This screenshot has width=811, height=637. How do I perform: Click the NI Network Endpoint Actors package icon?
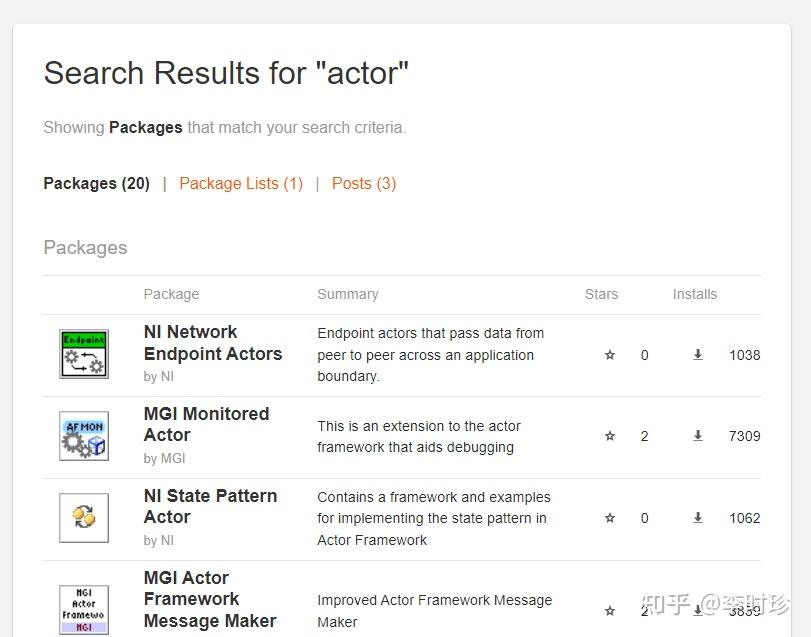coord(84,354)
